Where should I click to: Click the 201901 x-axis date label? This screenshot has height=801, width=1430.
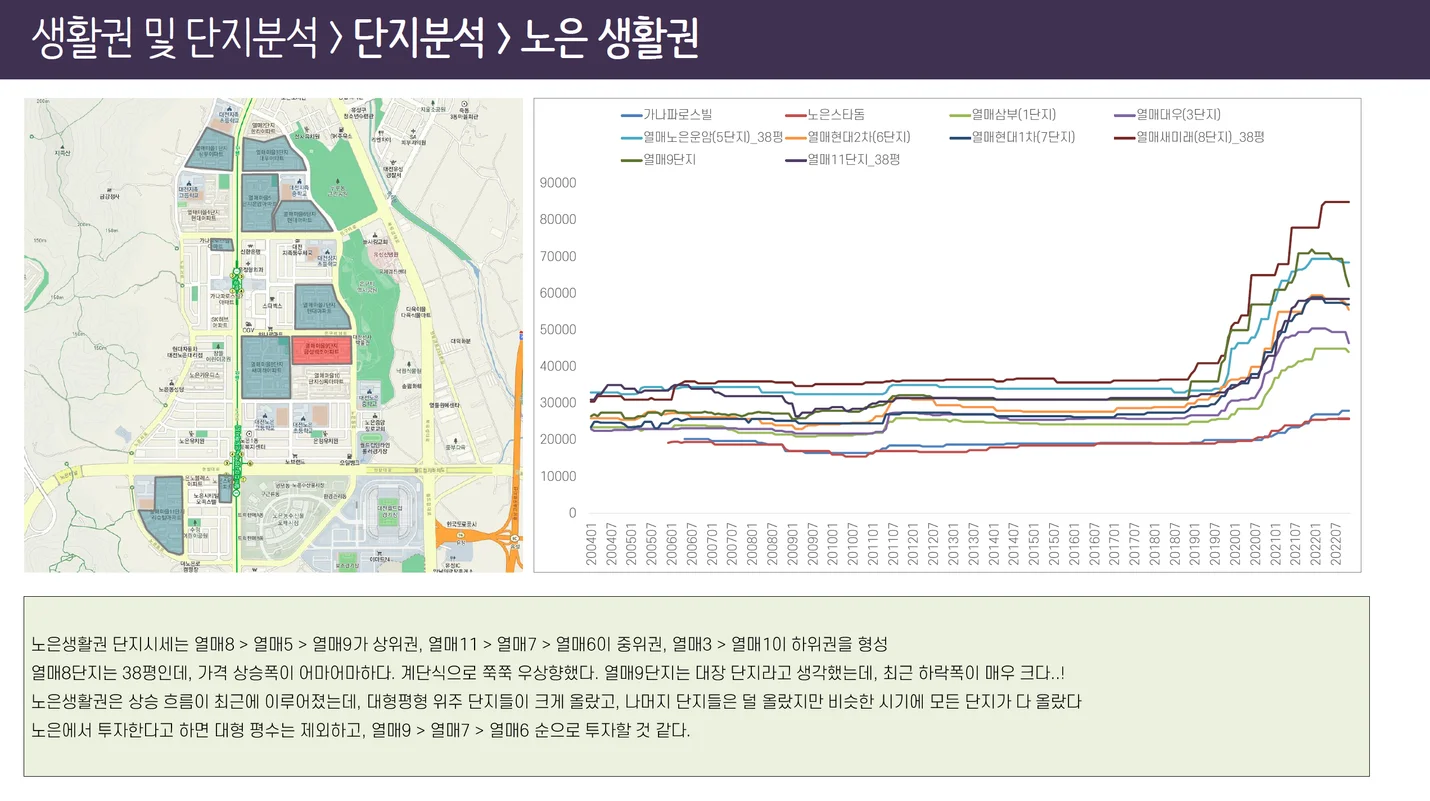(x=1196, y=544)
